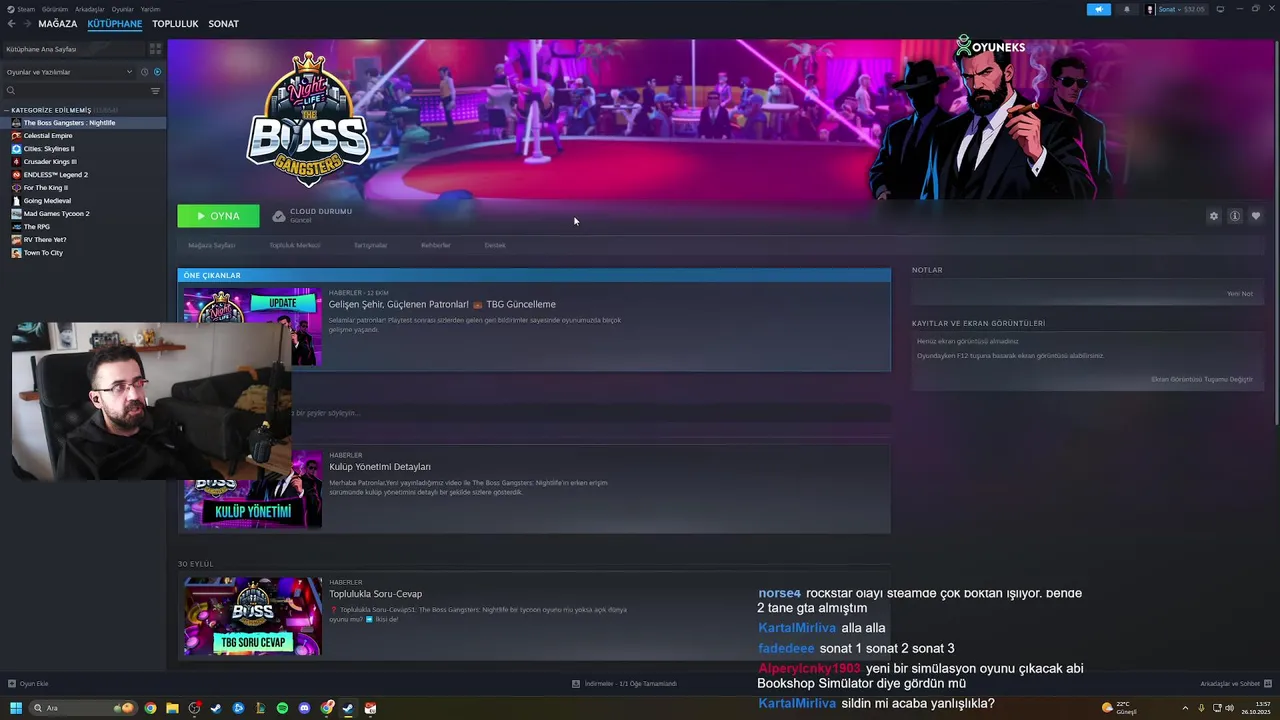
Task: Open Toplulukla Soru-Cevap news title
Action: click(x=375, y=594)
